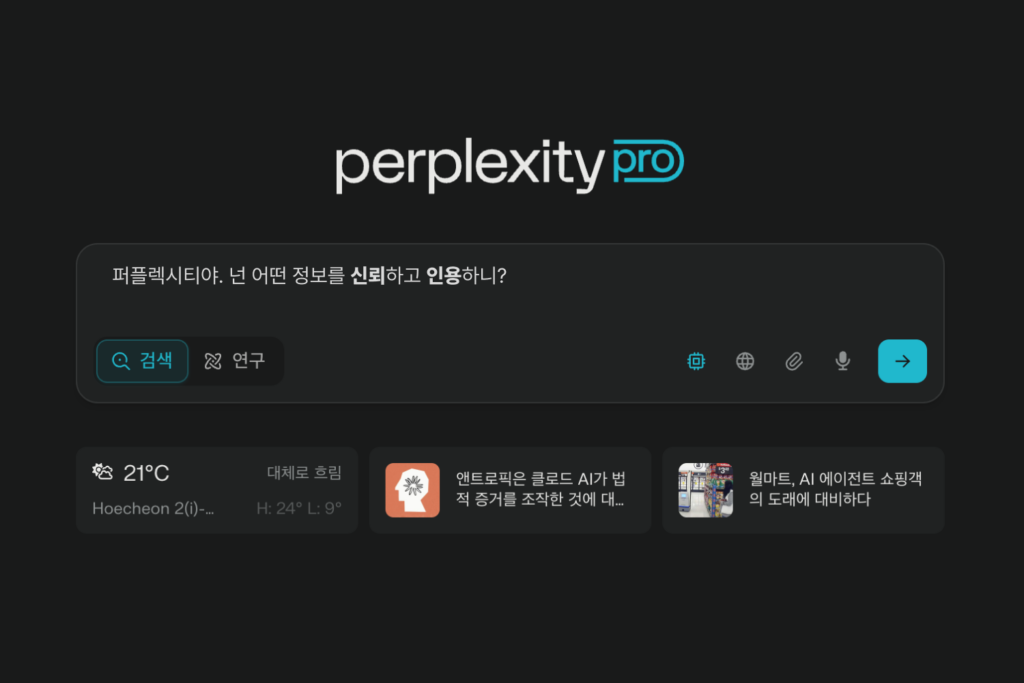This screenshot has width=1024, height=683.
Task: Click the Hoecheon 2(i) location text
Action: coord(153,508)
